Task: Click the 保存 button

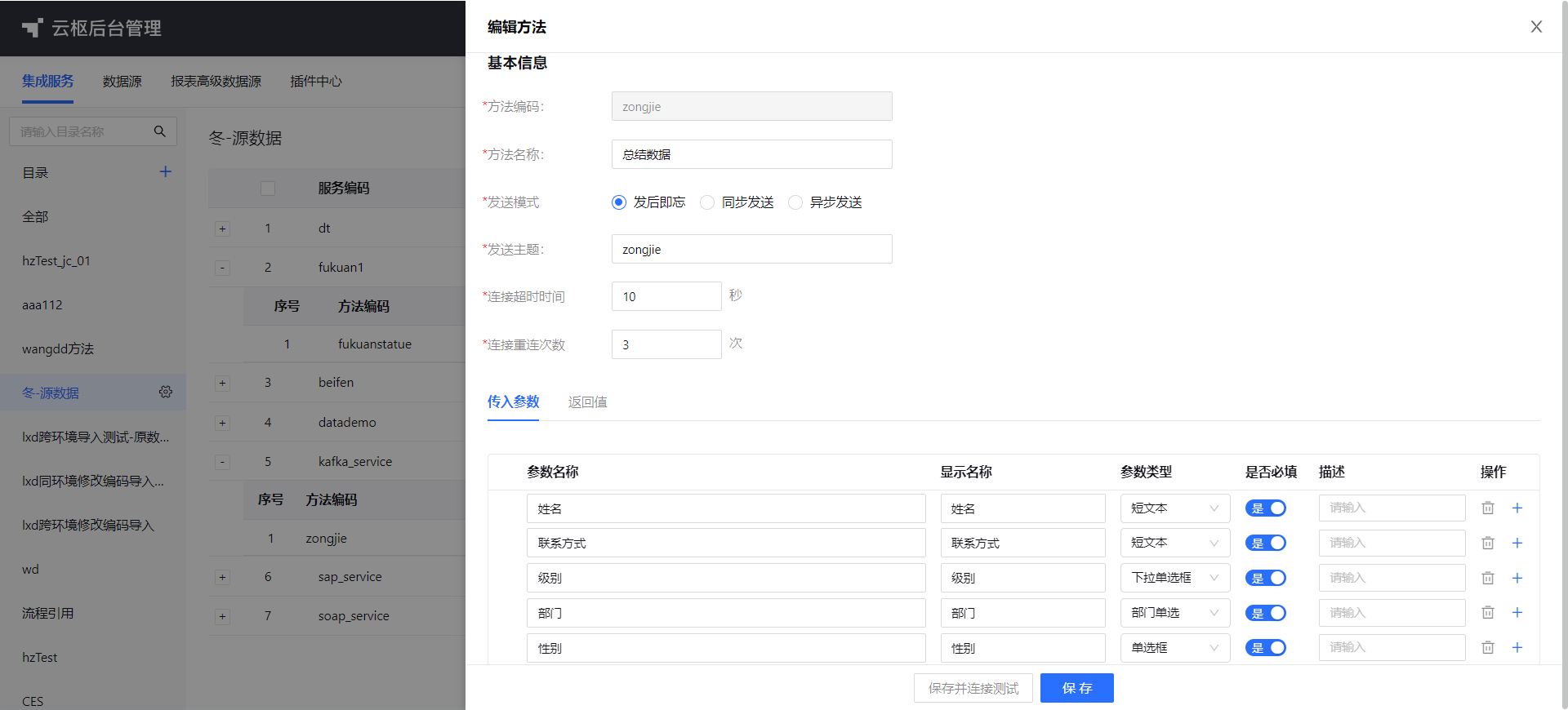Action: point(1076,688)
